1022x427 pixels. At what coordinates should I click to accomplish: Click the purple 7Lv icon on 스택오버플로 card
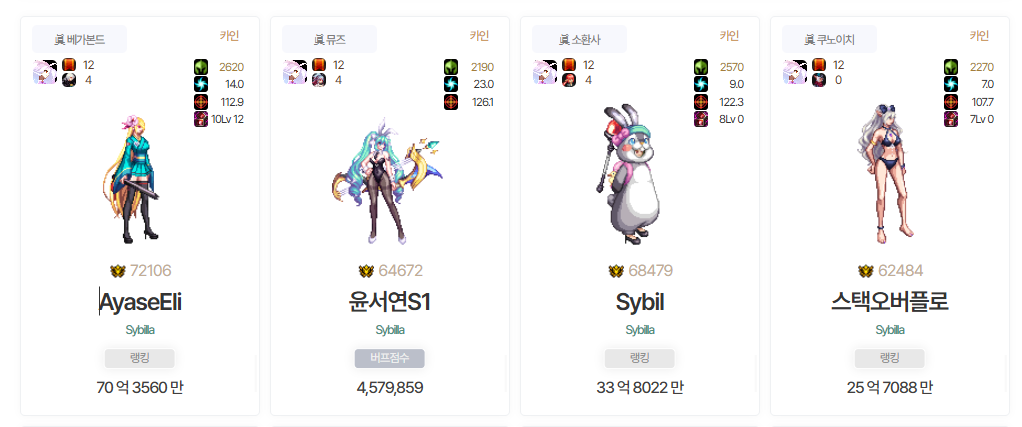(951, 119)
